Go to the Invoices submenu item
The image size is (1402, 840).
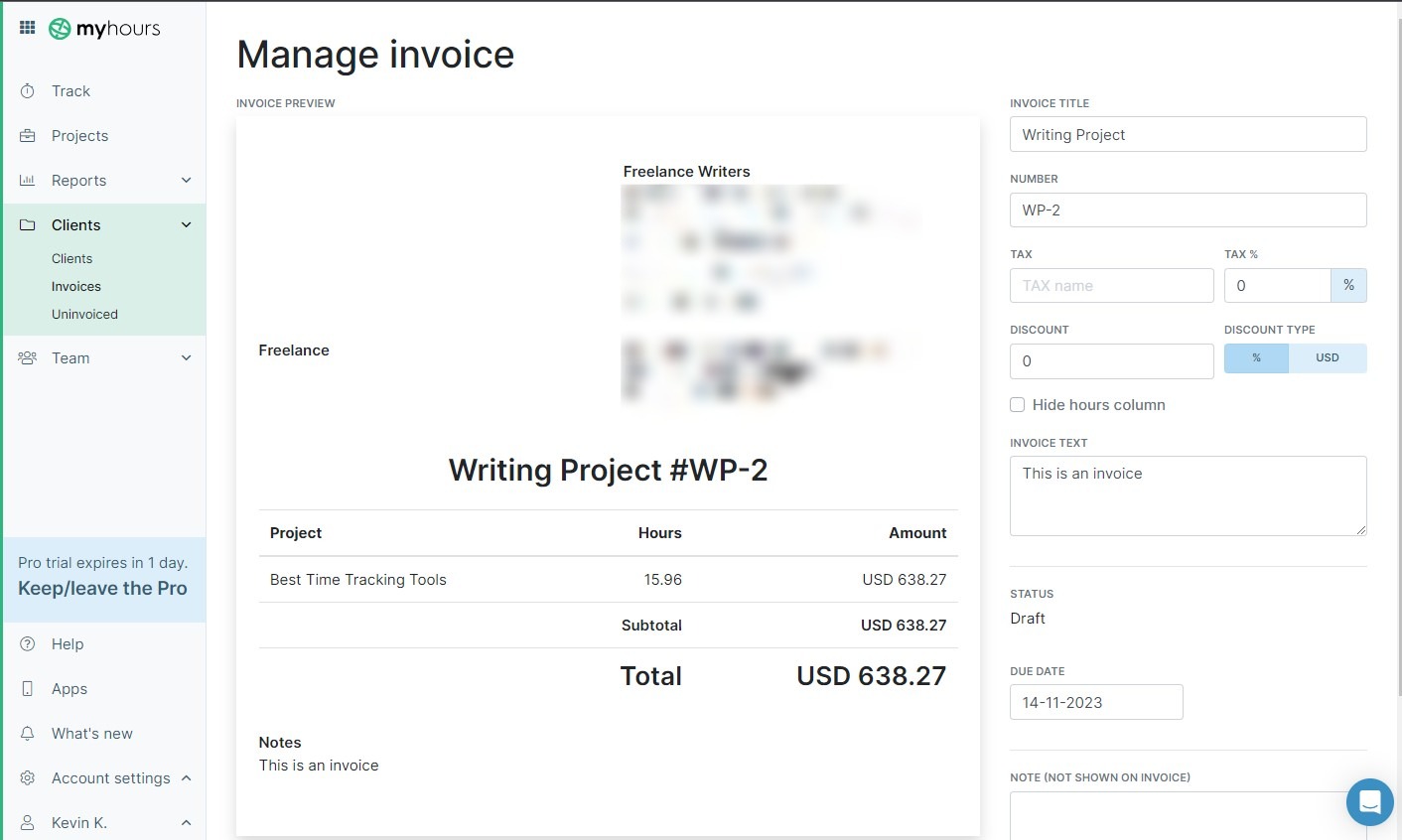[76, 287]
